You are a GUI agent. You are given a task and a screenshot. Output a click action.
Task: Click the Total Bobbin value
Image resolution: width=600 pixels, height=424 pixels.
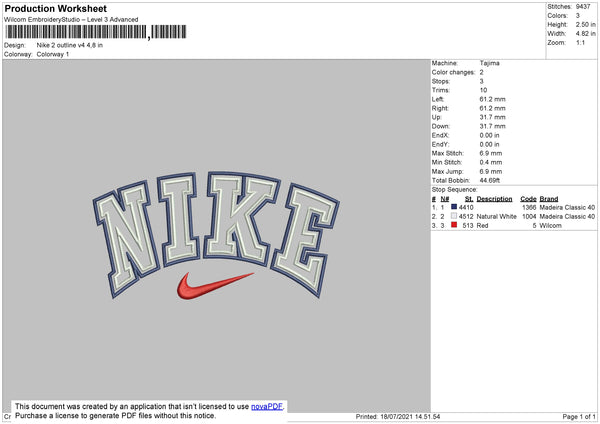pyautogui.click(x=489, y=180)
